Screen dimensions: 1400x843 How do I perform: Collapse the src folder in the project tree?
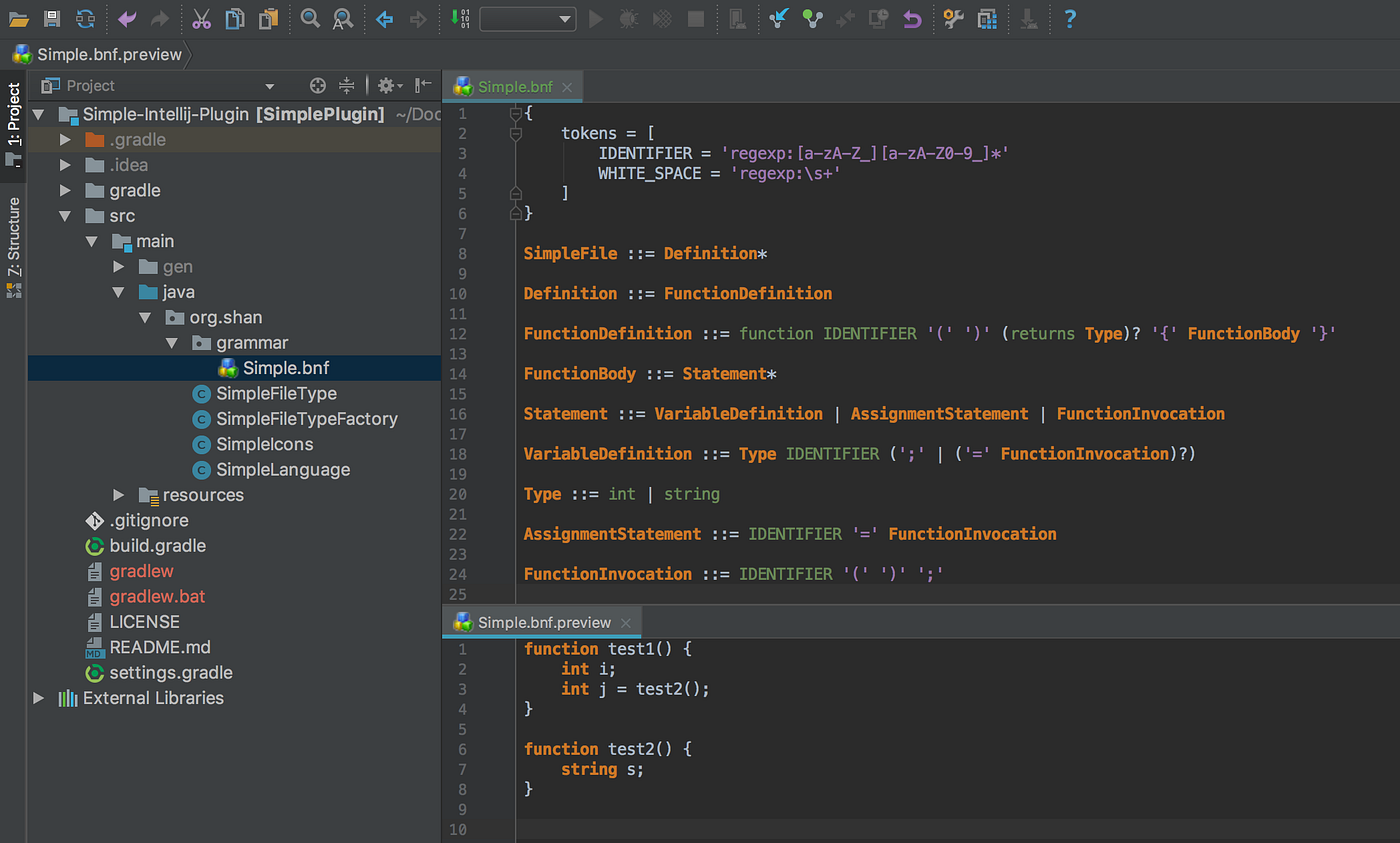coord(65,215)
